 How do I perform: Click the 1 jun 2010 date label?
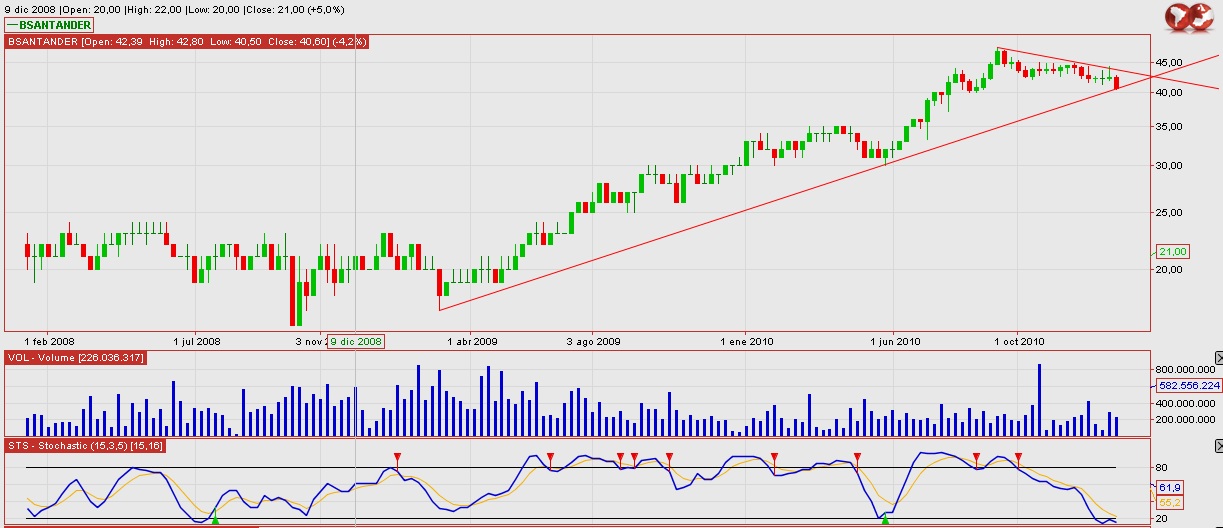tap(896, 341)
